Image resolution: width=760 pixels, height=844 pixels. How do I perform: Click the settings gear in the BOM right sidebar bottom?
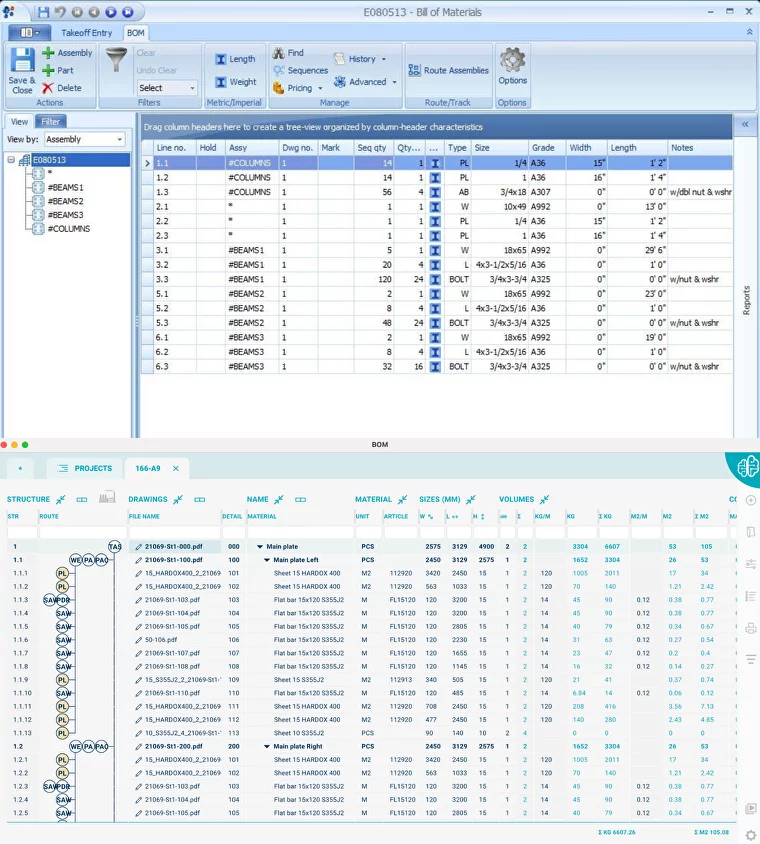click(x=751, y=835)
